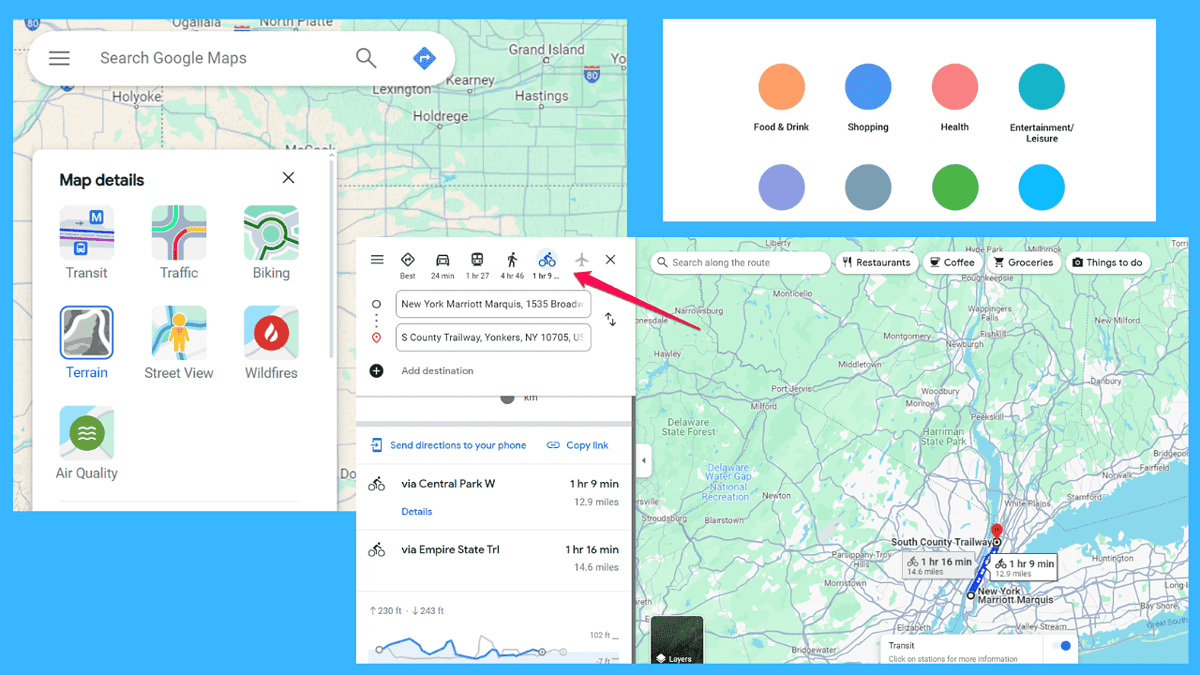Click the red destination pin on the map
The image size is (1200, 675).
[x=996, y=531]
